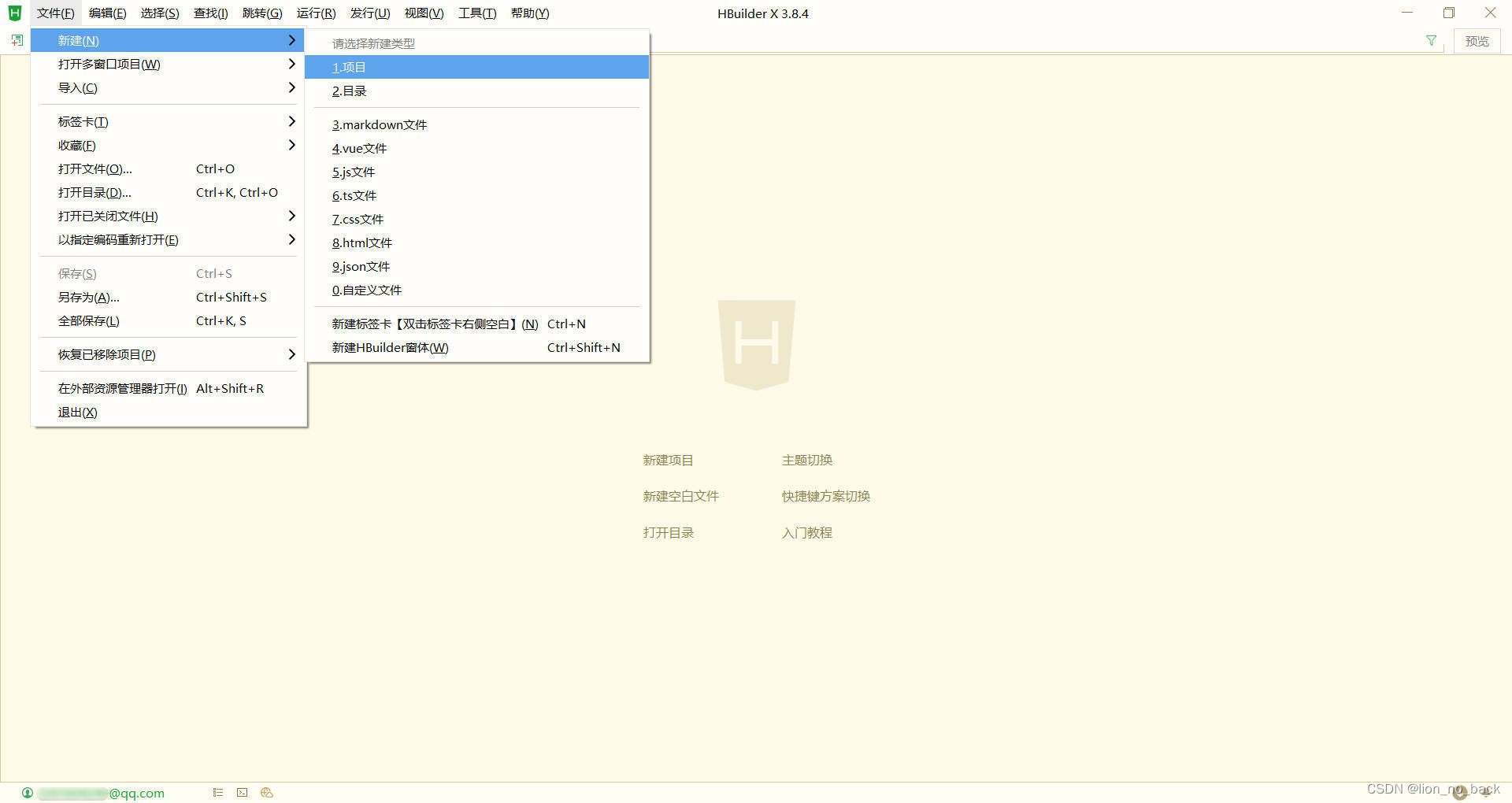
Task: Open the outline list icon in status bar
Action: coord(218,793)
